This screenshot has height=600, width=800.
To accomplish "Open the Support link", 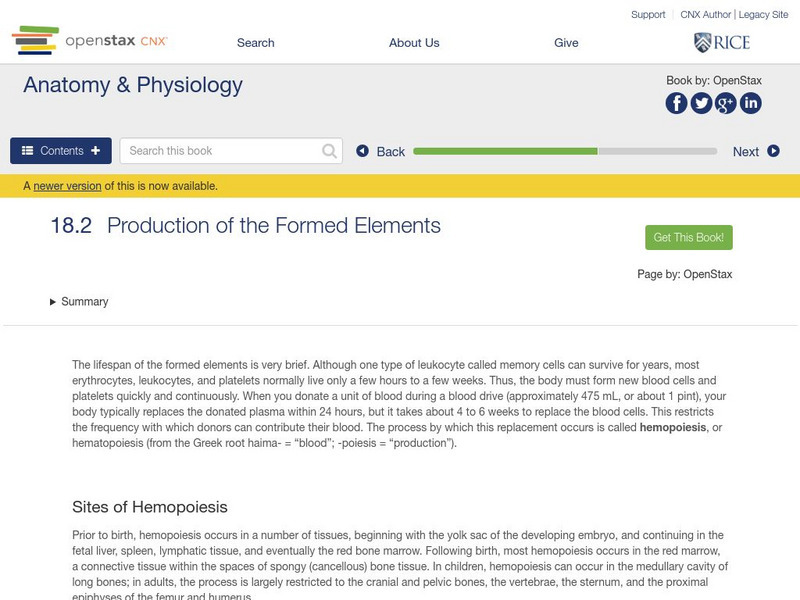I will (x=648, y=15).
